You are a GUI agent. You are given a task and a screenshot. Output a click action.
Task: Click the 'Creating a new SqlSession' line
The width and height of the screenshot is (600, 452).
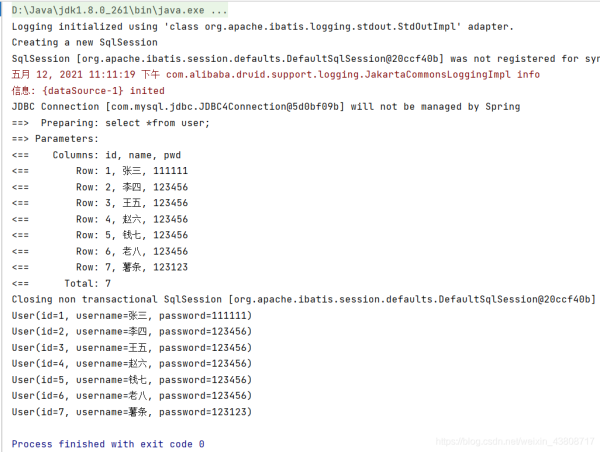pos(85,42)
